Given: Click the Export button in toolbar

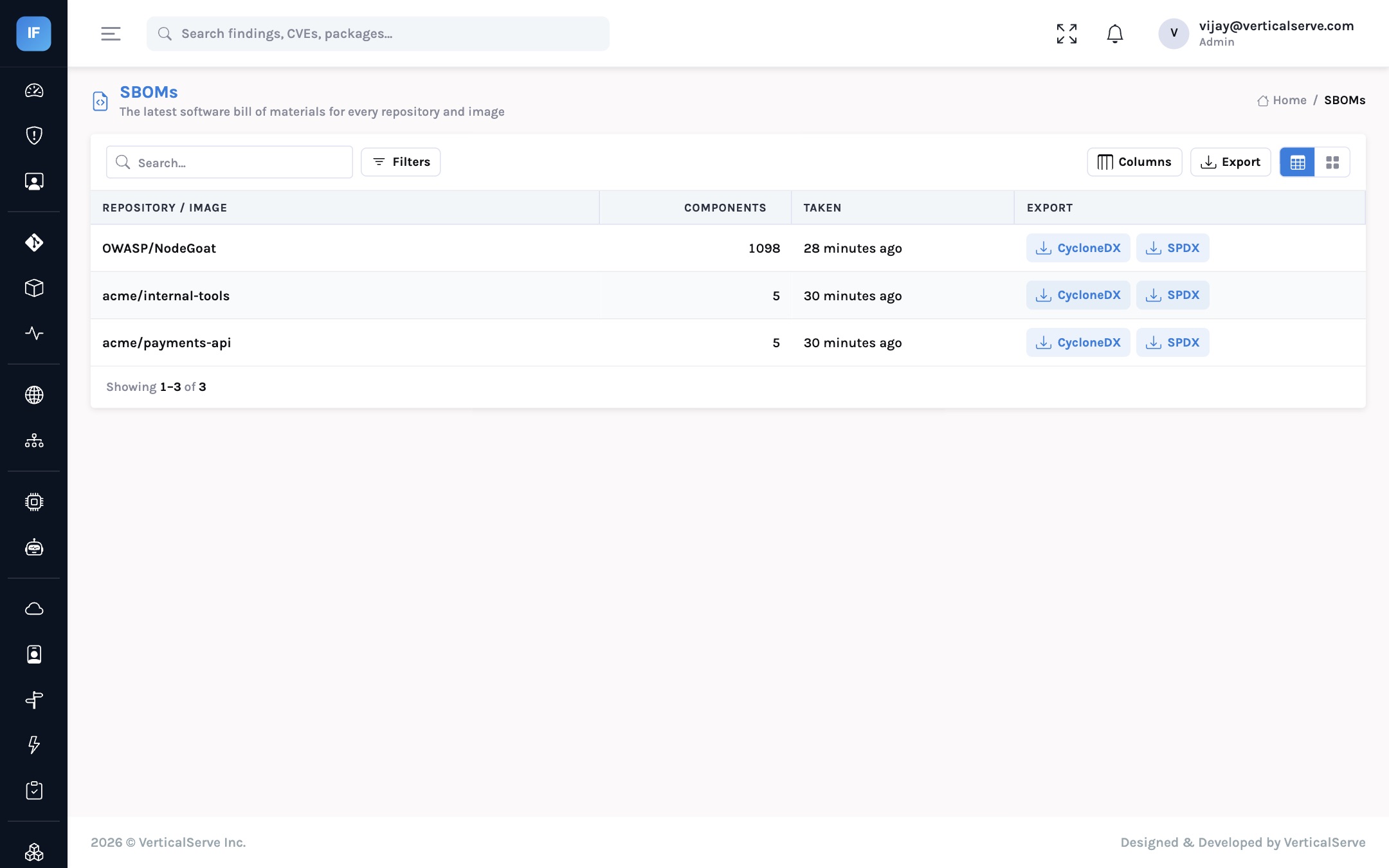Looking at the screenshot, I should (x=1230, y=162).
